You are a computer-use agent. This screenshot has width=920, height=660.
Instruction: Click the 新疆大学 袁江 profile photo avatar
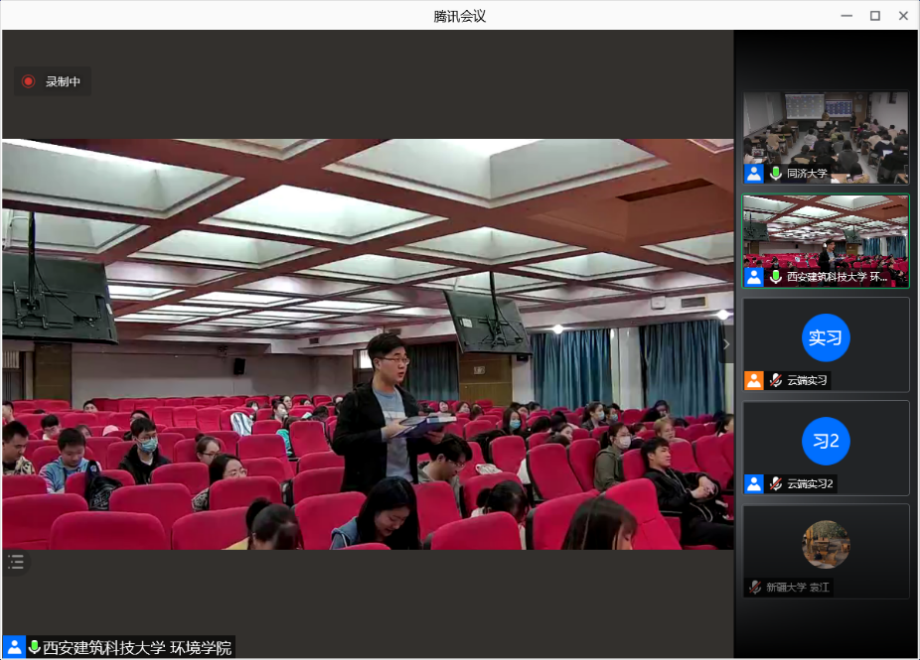(x=825, y=544)
